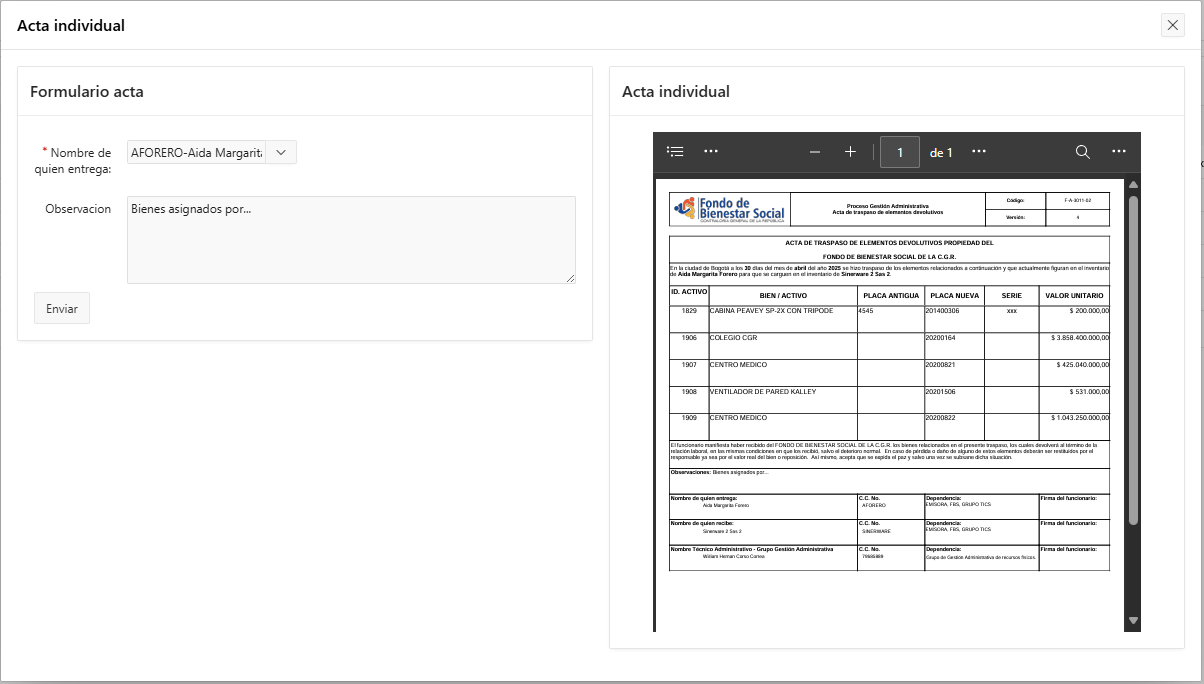Click the zoom out minus icon
The width and height of the screenshot is (1204, 684).
(x=815, y=152)
